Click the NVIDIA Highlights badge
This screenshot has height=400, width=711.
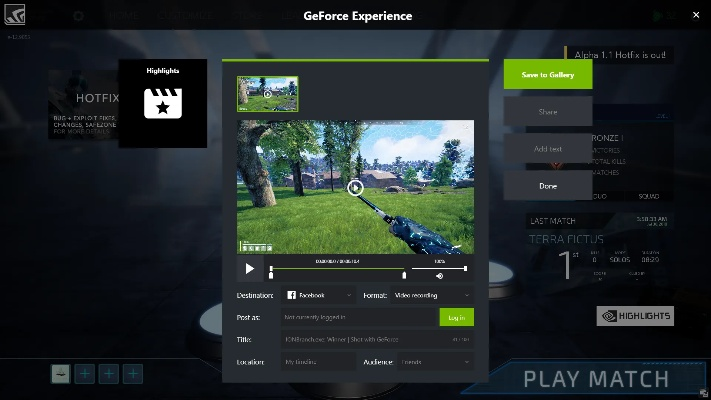(635, 316)
